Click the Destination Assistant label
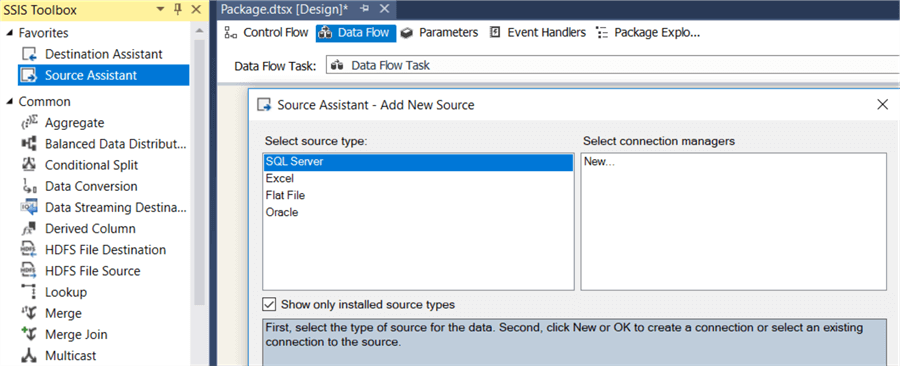 pos(104,54)
